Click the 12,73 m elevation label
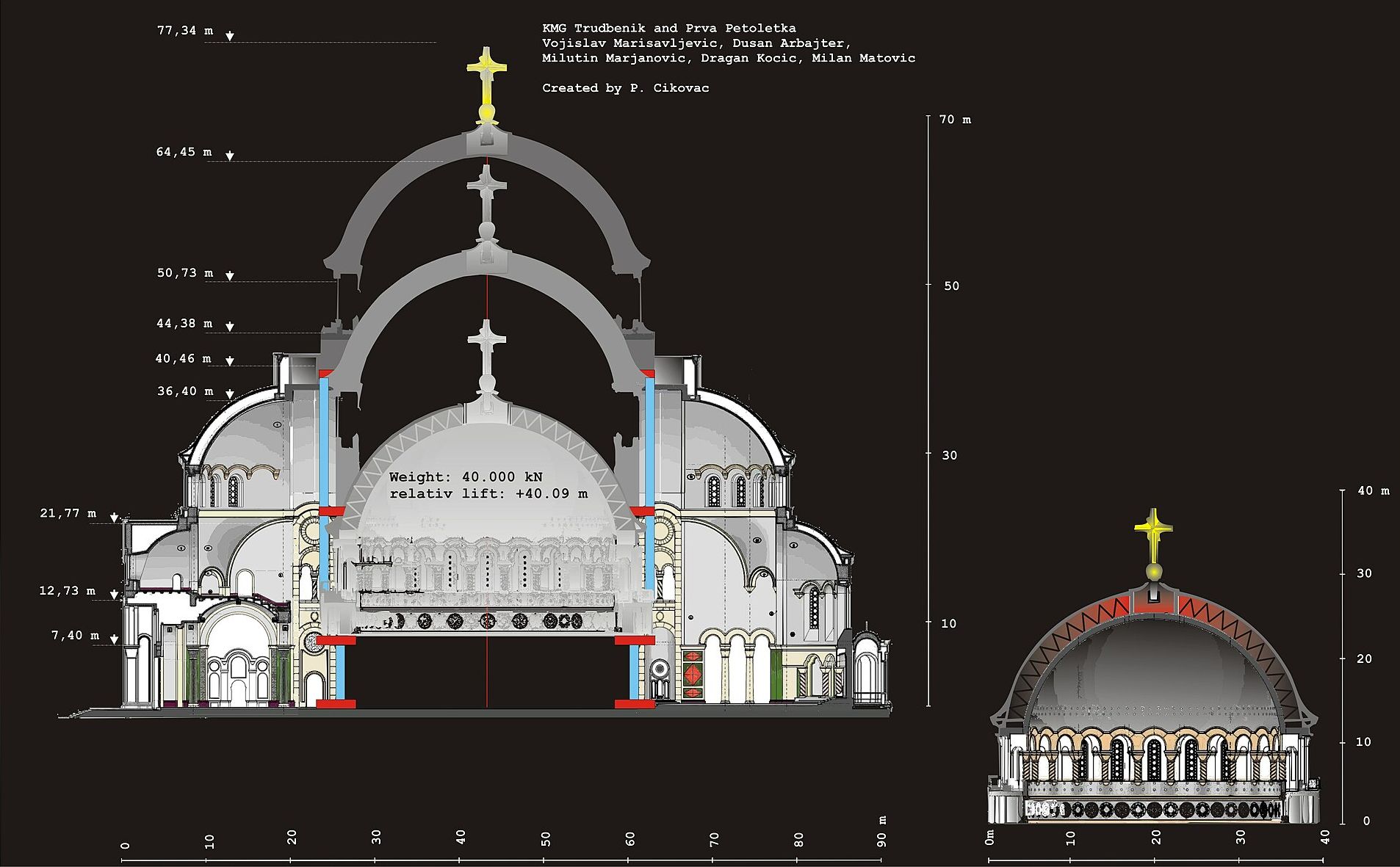Viewport: 1400px width, 867px height. click(67, 591)
